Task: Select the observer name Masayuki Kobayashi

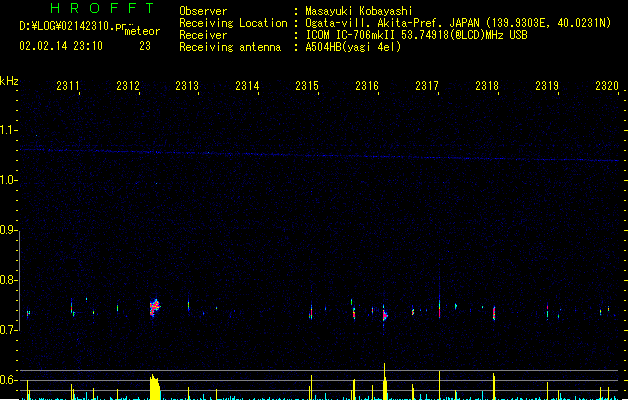Action: tap(359, 11)
